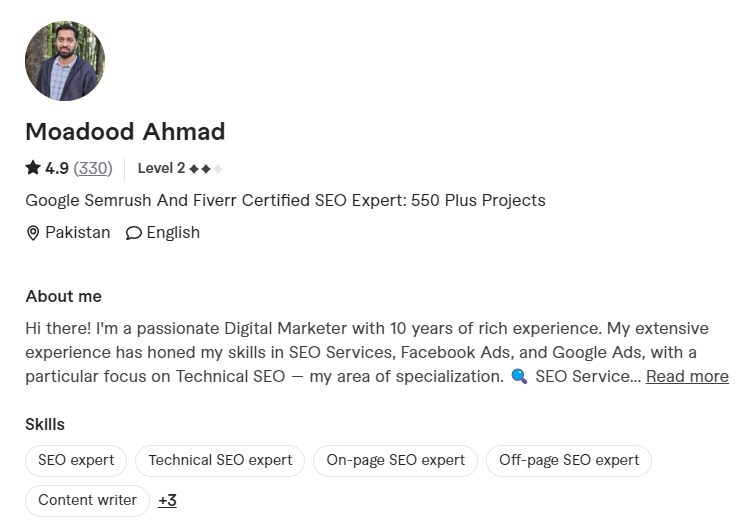Click the speech bubble language icon

[x=133, y=233]
